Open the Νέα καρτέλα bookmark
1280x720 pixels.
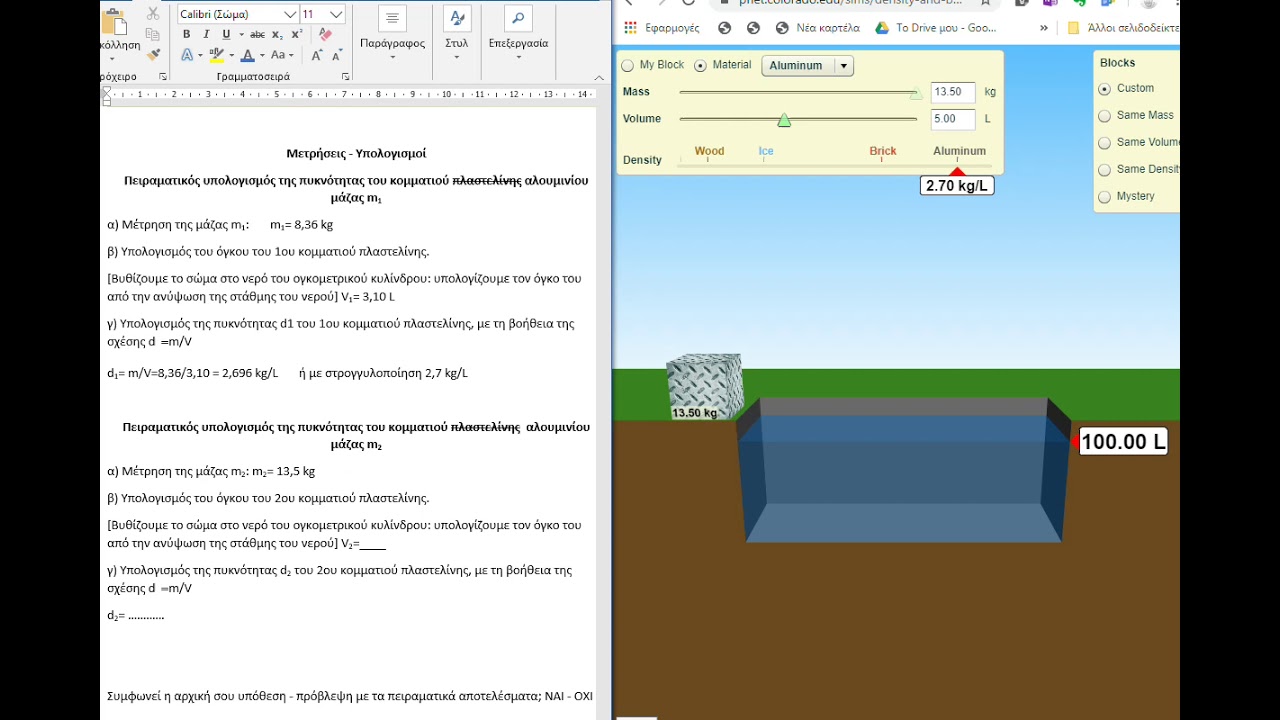coord(818,28)
